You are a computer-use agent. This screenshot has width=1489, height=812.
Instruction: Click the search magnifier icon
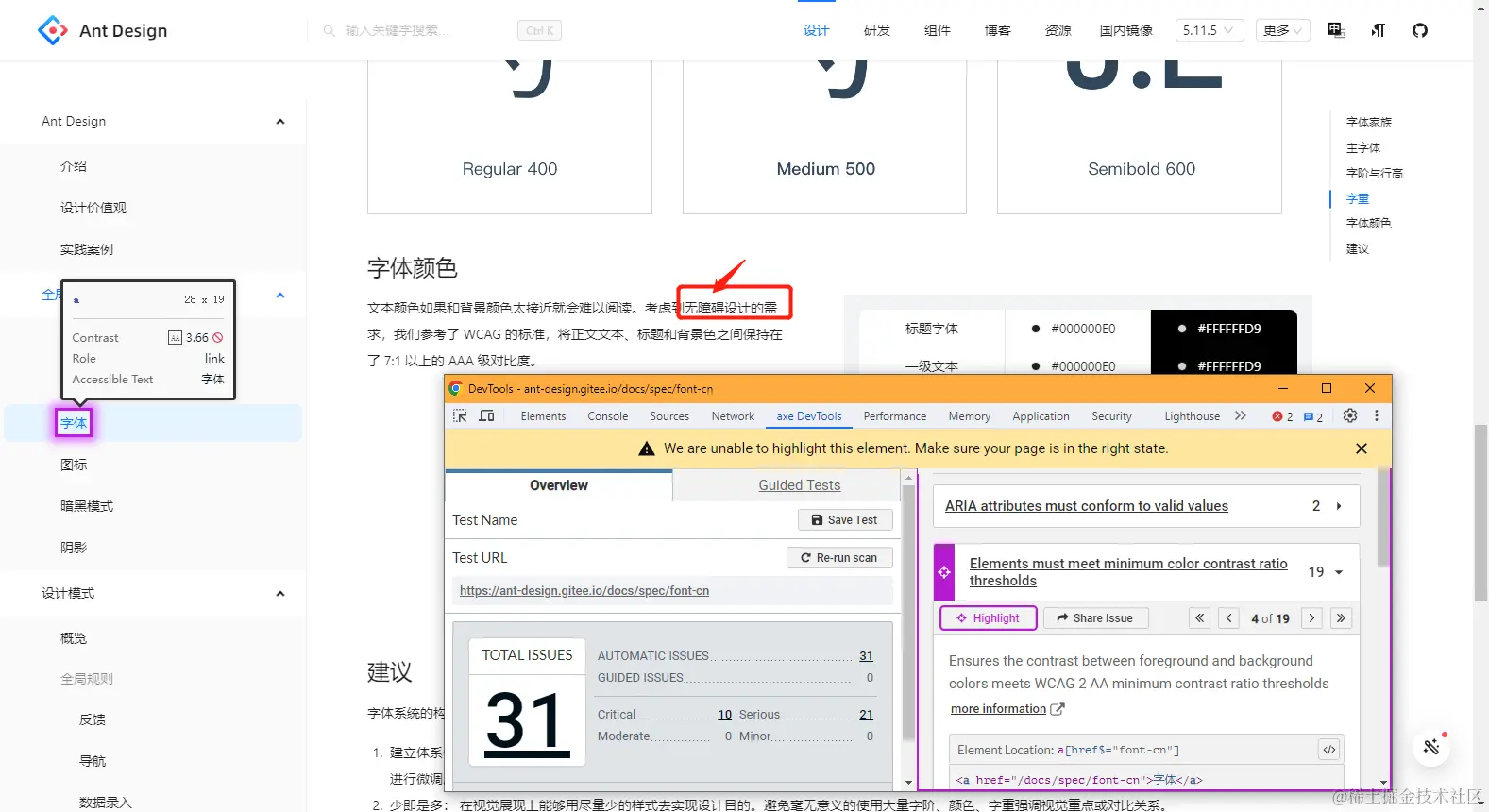[330, 31]
